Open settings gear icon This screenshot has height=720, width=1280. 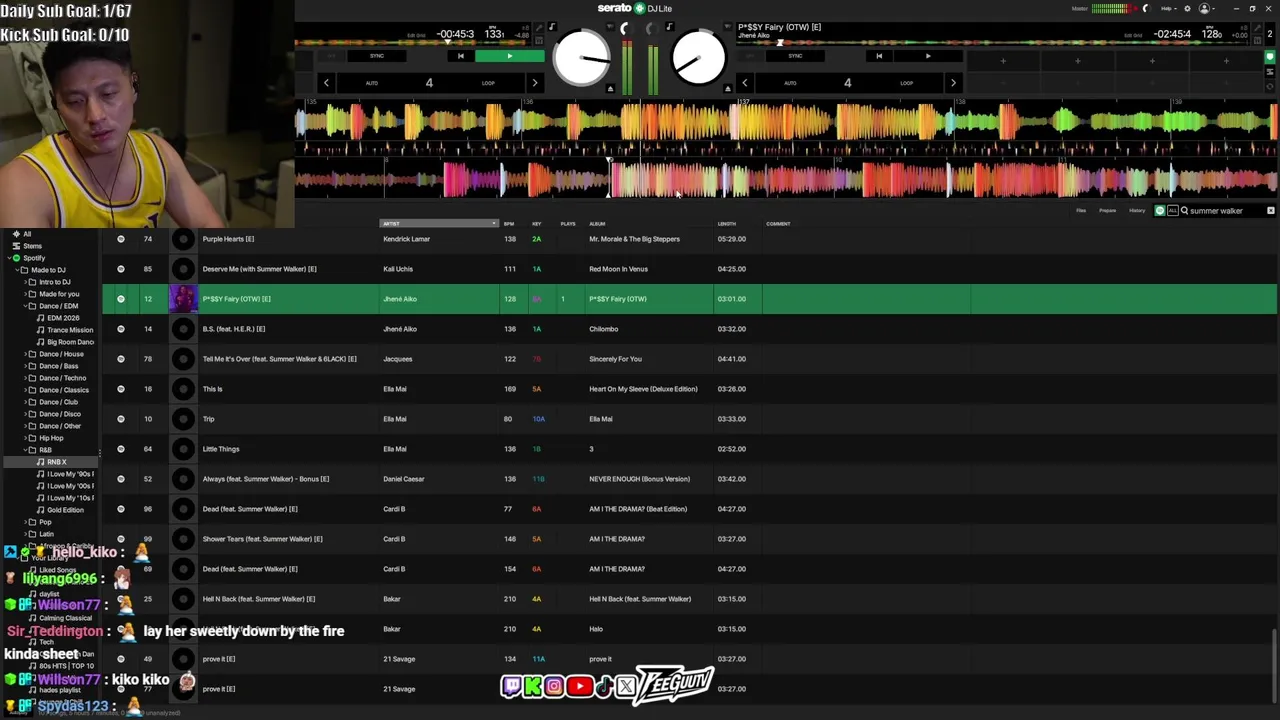click(1188, 8)
